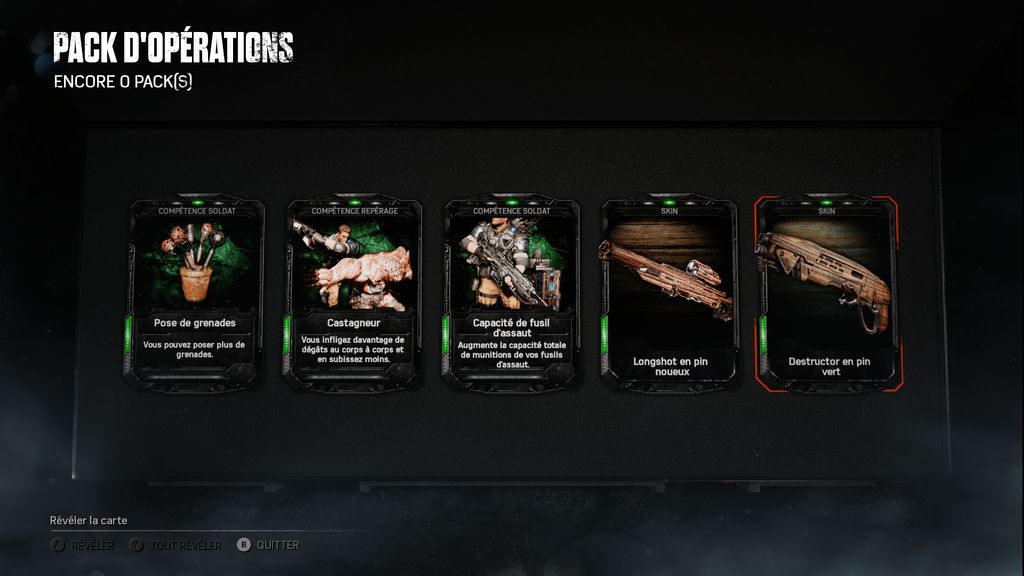Click the A button Révéler icon
This screenshot has width=1024, height=576.
coord(58,545)
